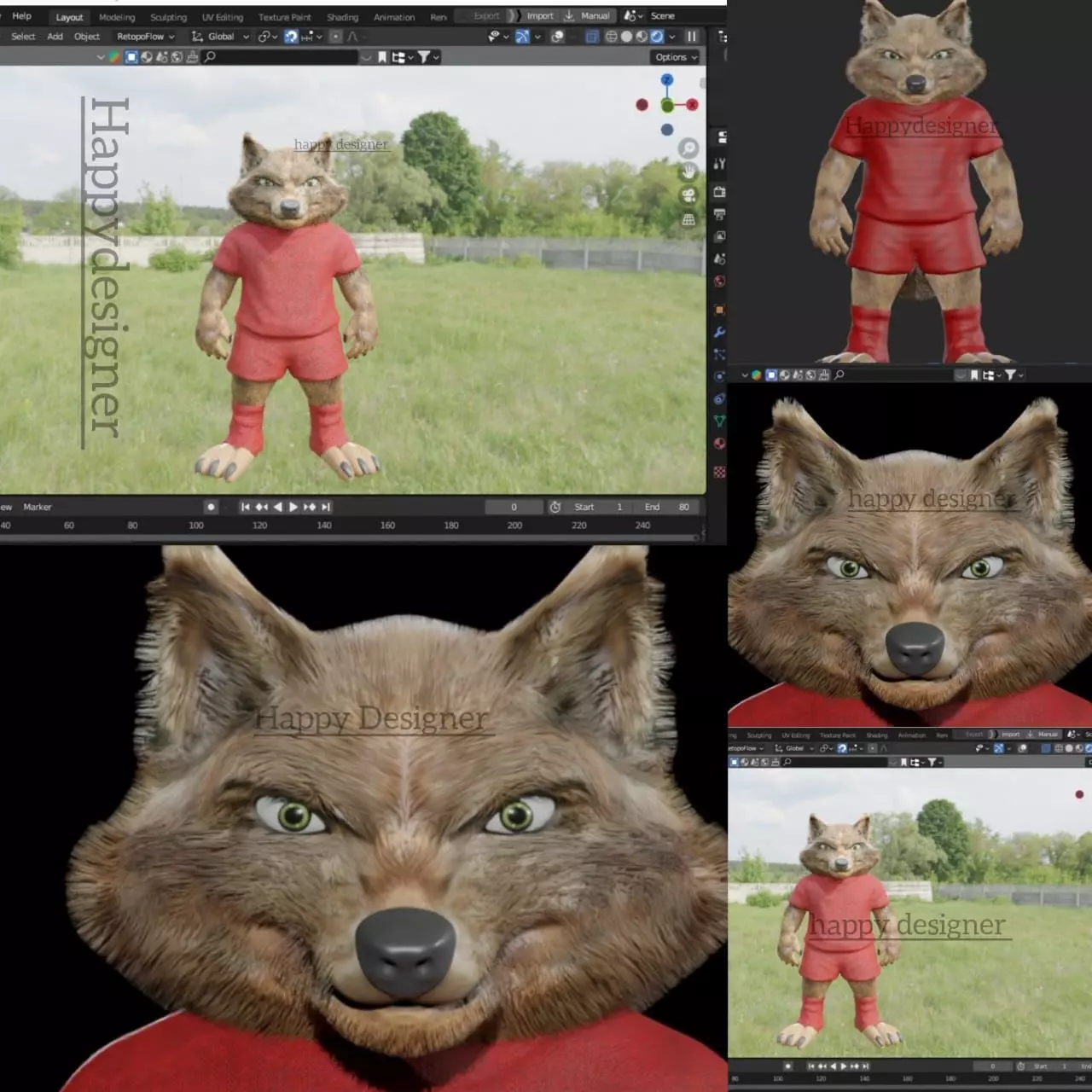Open the Object Constraints properties tab
Viewport: 1092px width, 1092px height.
click(719, 398)
